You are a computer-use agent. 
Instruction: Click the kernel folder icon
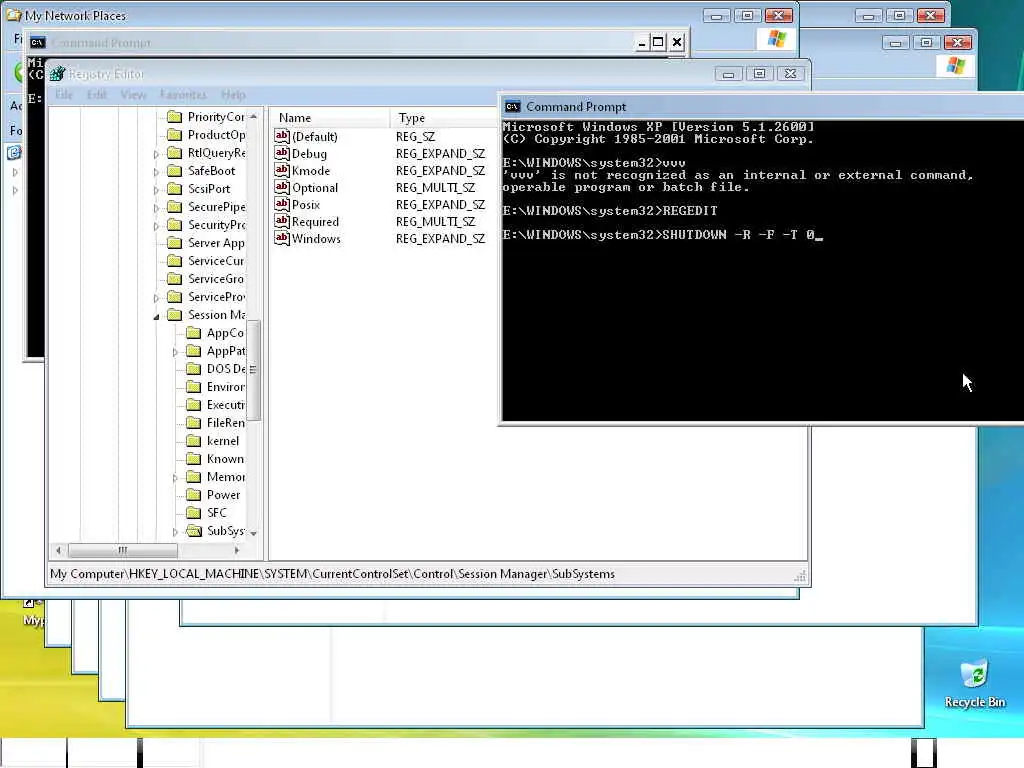coord(193,441)
